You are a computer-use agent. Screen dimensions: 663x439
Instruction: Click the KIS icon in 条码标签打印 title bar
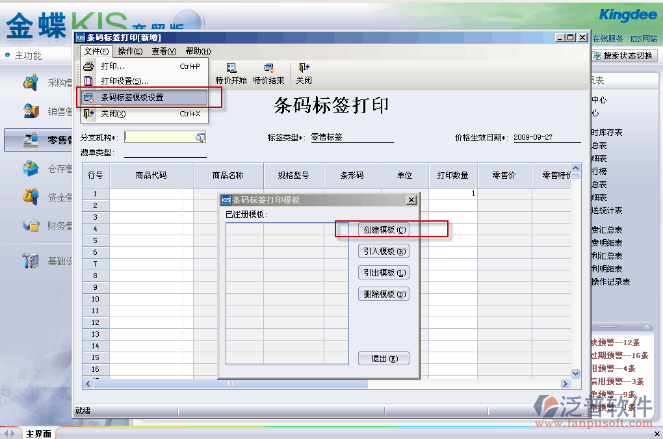pos(80,38)
